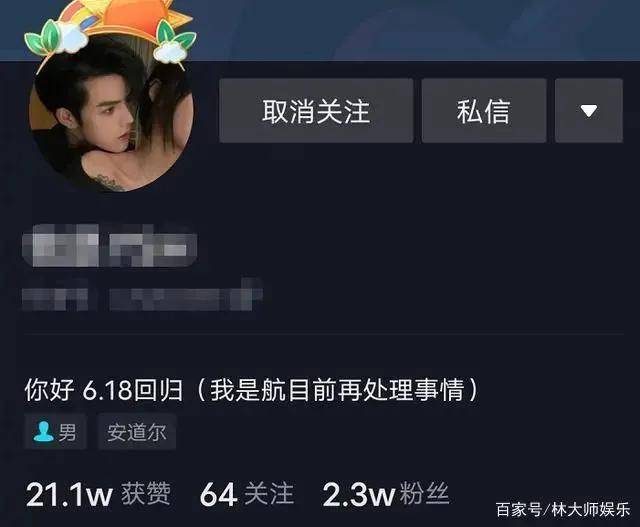Tap the 男 gender label
The image size is (640, 527).
coord(67,432)
